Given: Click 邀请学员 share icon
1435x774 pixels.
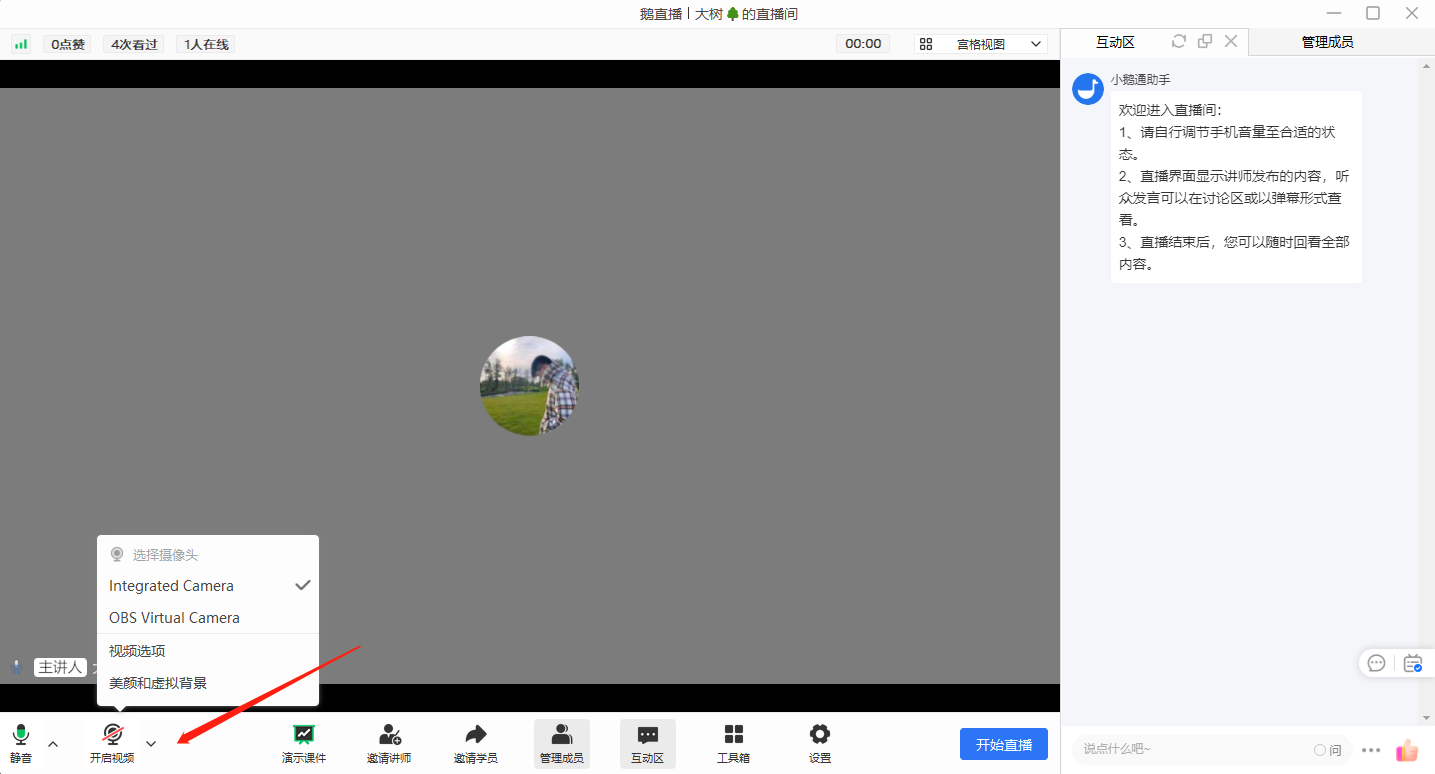Looking at the screenshot, I should pos(476,743).
